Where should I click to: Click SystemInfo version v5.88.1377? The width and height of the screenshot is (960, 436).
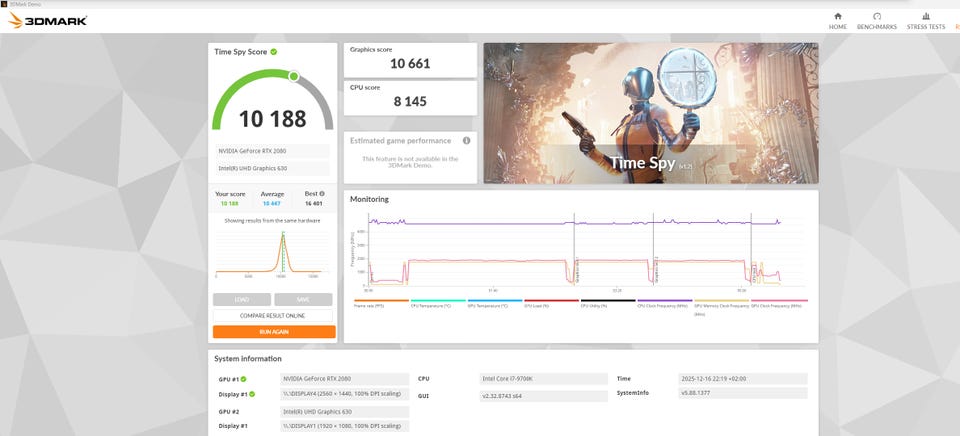pos(743,393)
